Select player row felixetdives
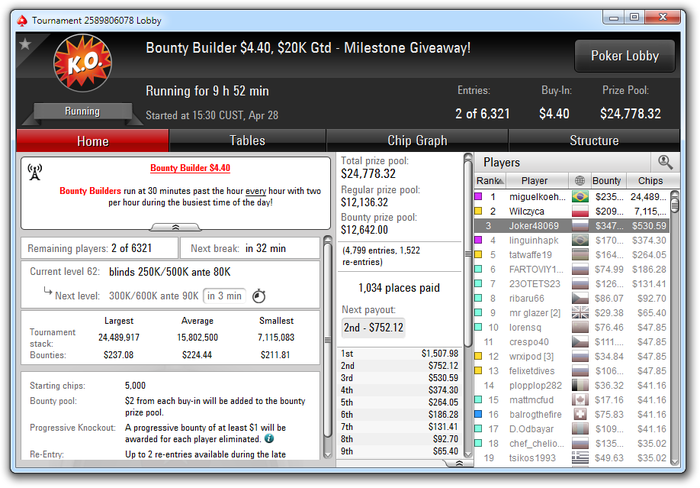This screenshot has height=488, width=700. [x=571, y=371]
